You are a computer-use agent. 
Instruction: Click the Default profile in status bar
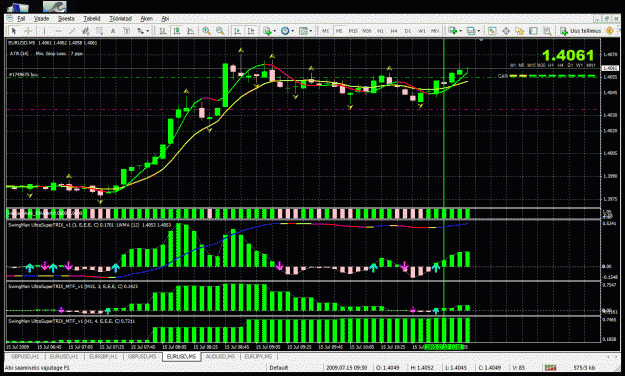coord(279,368)
